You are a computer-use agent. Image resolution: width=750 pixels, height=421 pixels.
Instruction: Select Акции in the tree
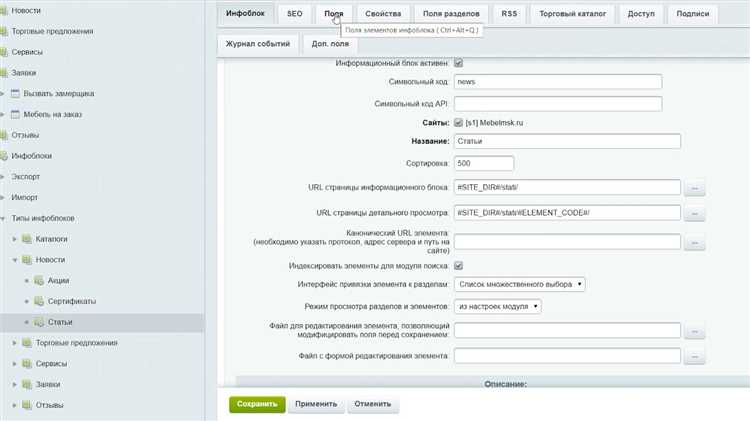pyautogui.click(x=58, y=280)
